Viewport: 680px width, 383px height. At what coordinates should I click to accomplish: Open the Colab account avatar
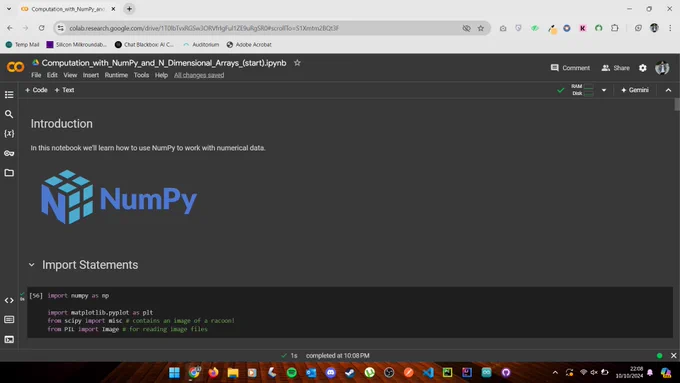662,68
